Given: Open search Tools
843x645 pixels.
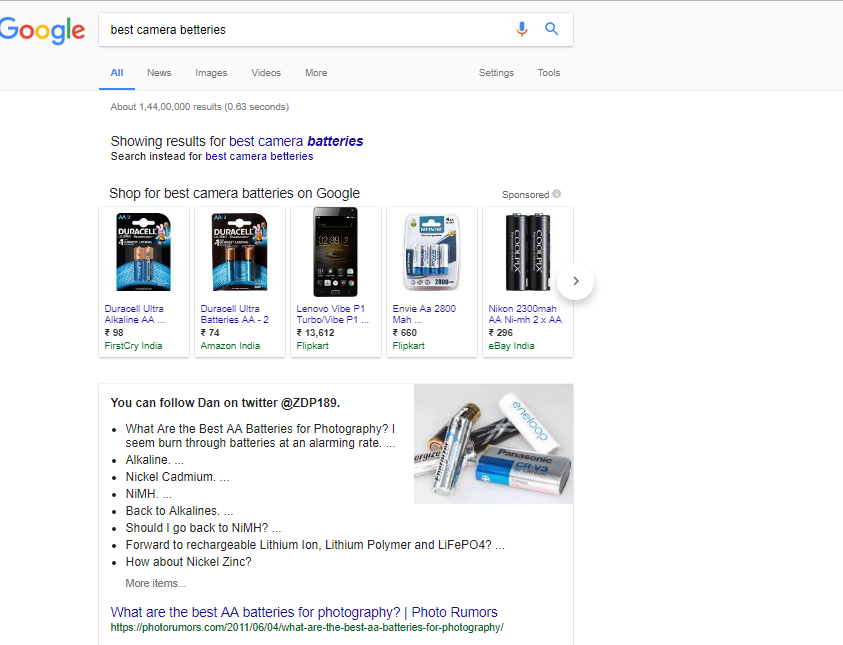Looking at the screenshot, I should 549,73.
